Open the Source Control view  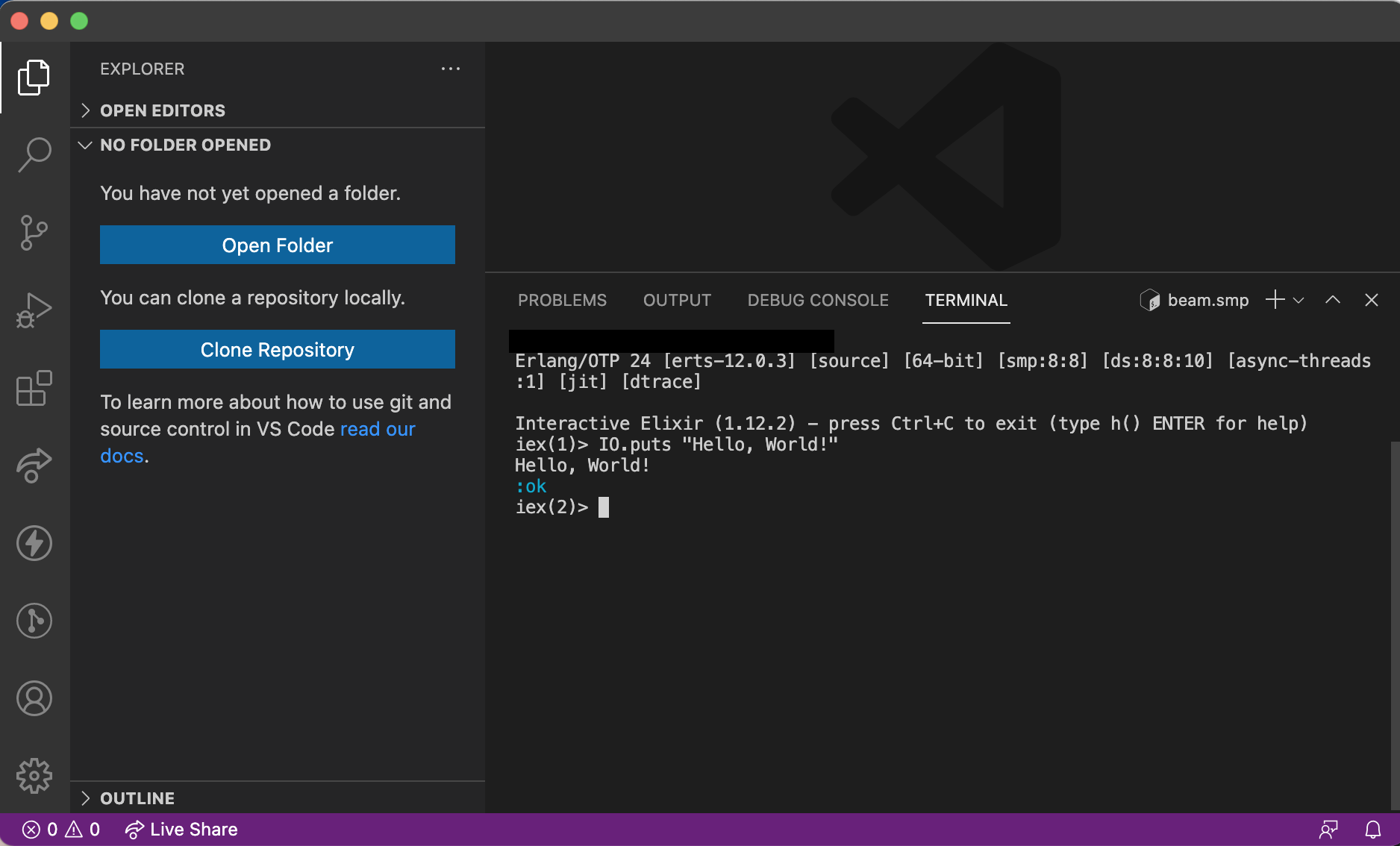[34, 233]
